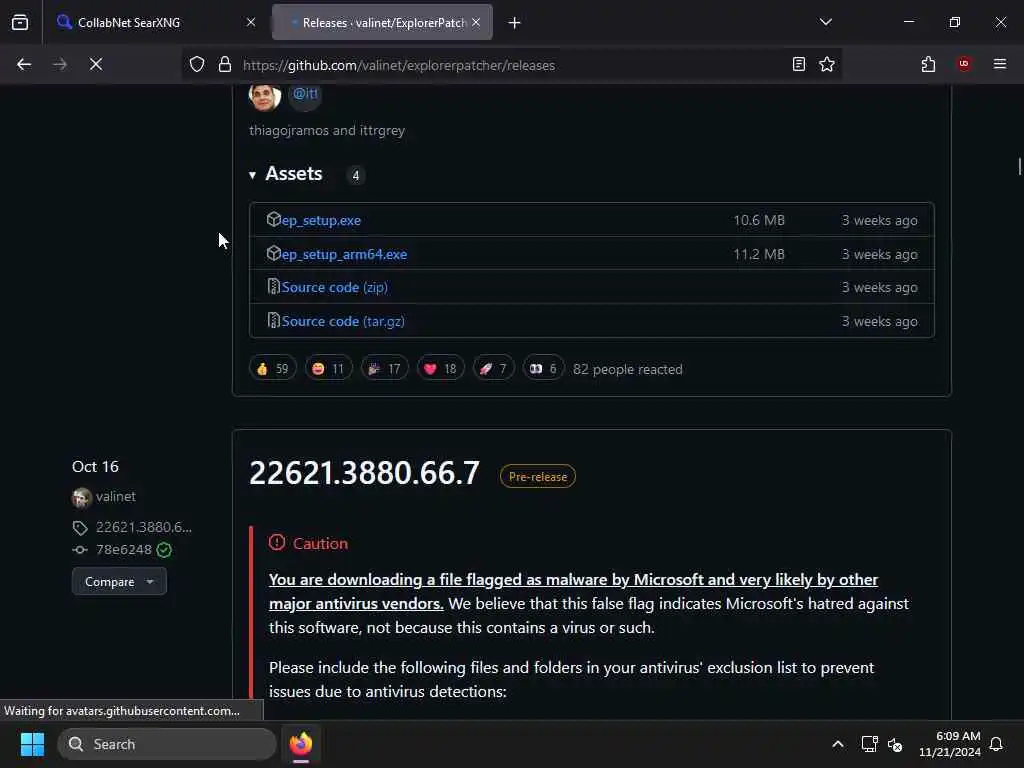Click package icon beside ep_setup.exe

pos(274,219)
